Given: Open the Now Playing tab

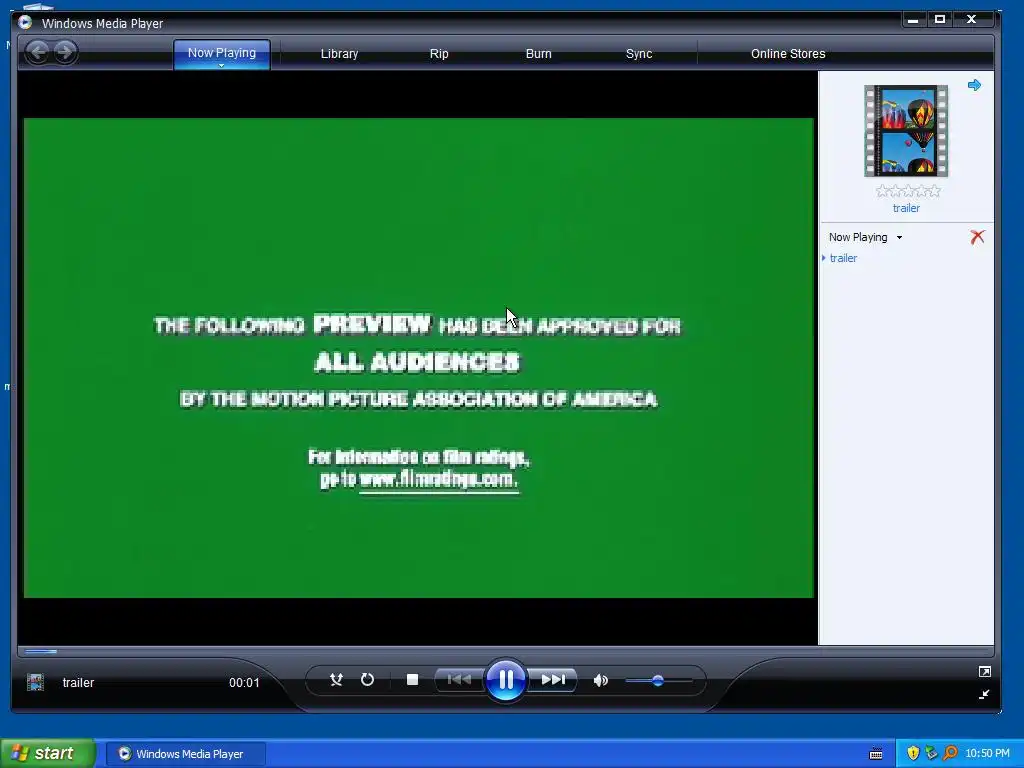Looking at the screenshot, I should [x=221, y=52].
